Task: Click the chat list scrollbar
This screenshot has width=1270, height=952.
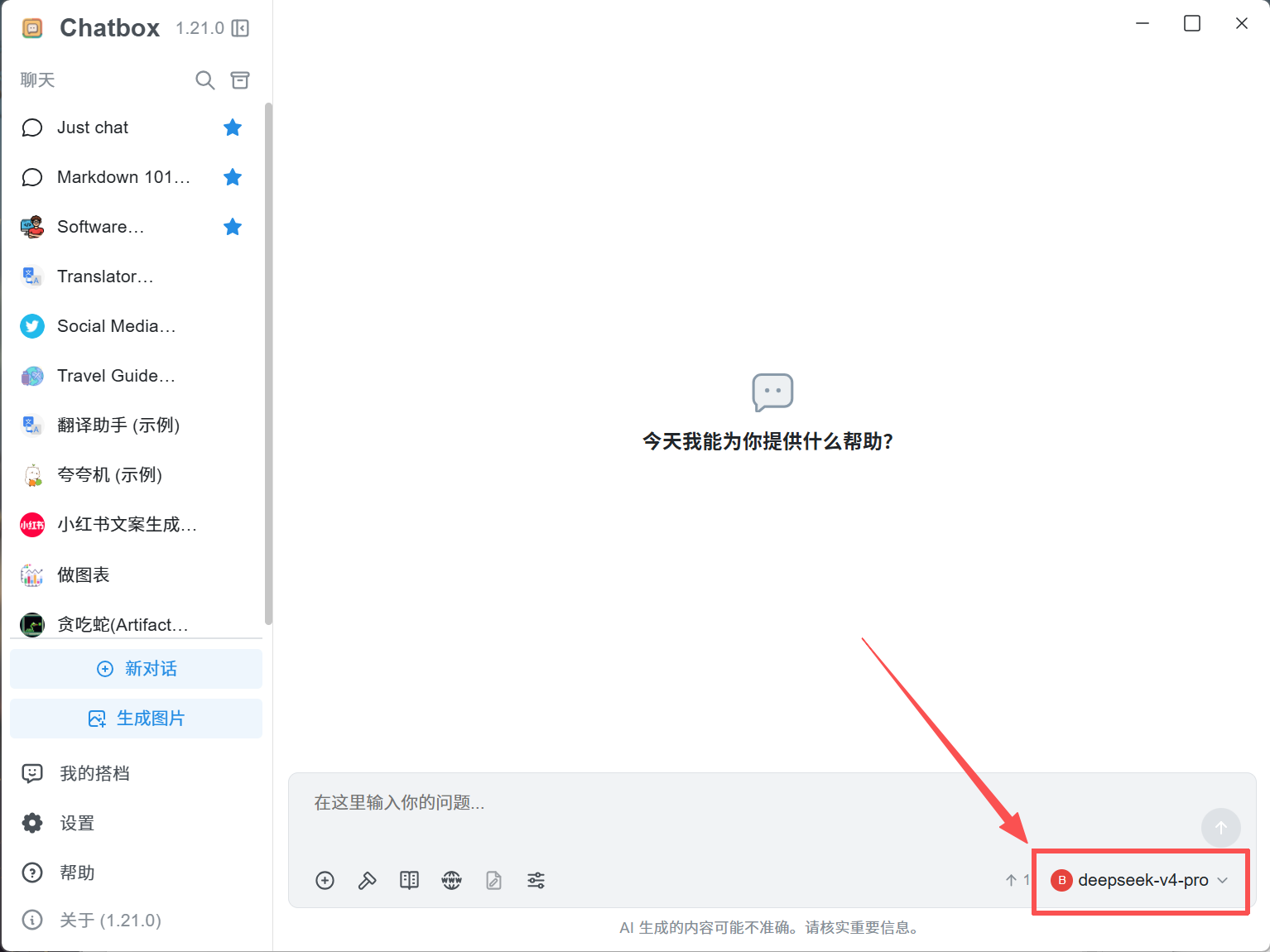Action: pyautogui.click(x=268, y=364)
